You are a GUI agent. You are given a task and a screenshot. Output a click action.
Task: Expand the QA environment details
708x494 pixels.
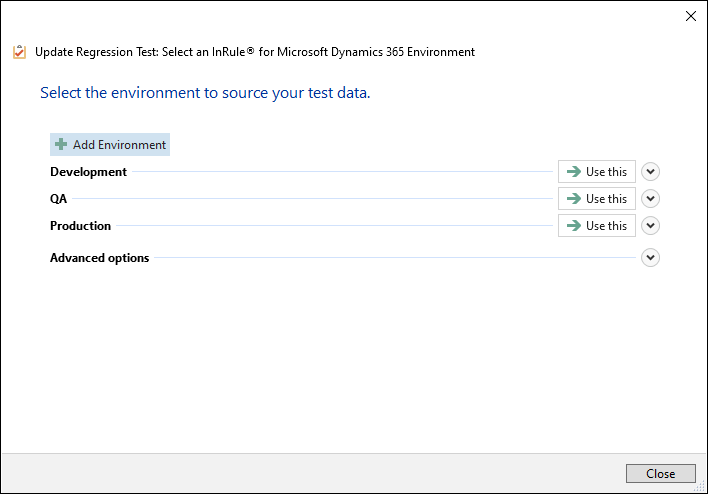(650, 199)
